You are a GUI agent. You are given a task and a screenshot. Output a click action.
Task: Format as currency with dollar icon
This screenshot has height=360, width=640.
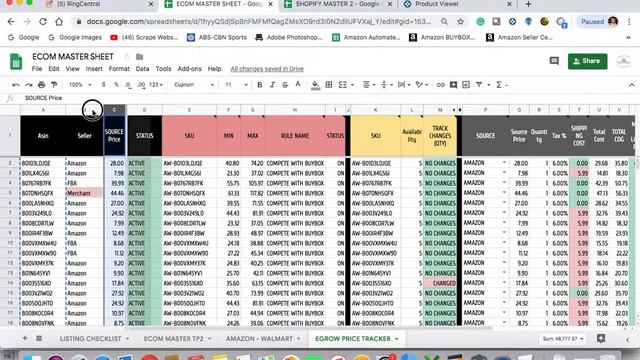104,85
